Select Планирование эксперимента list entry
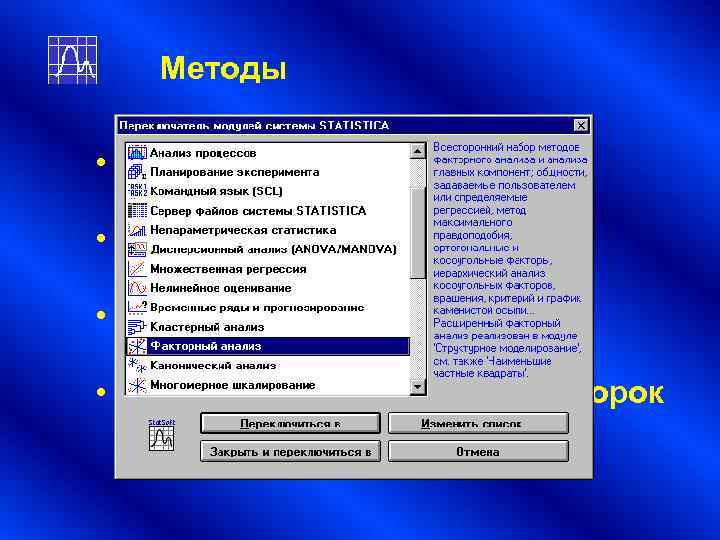720x540 pixels. (x=268, y=172)
